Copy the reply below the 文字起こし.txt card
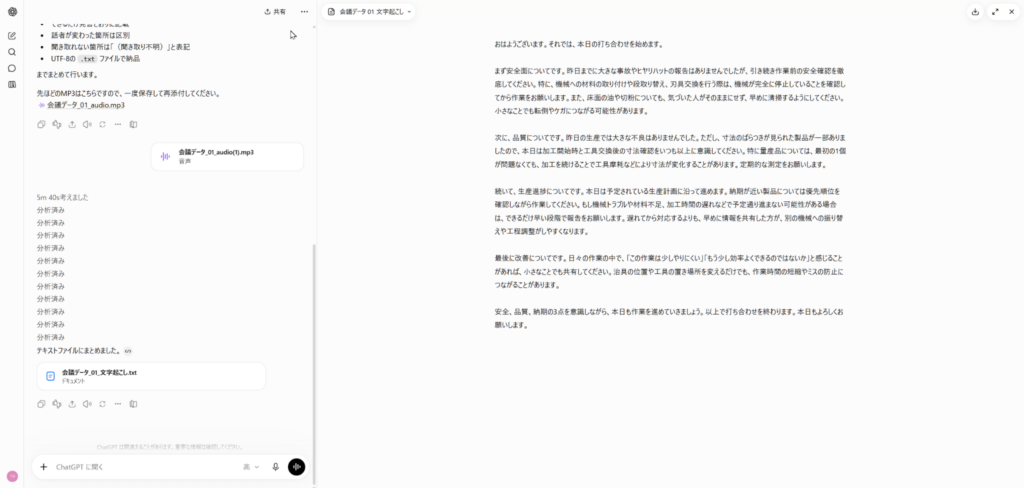Viewport: 1024px width, 488px height. coord(41,404)
